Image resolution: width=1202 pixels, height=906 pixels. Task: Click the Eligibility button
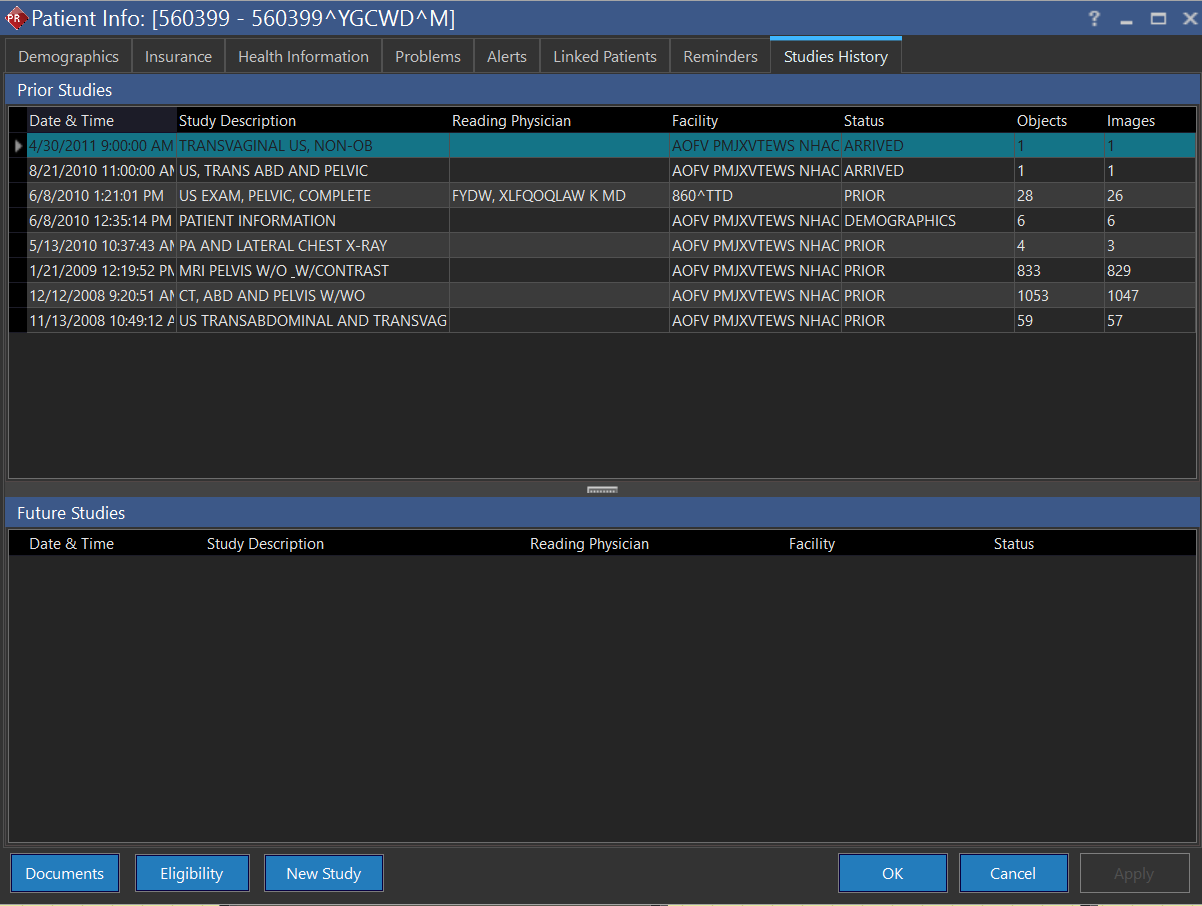pyautogui.click(x=191, y=873)
